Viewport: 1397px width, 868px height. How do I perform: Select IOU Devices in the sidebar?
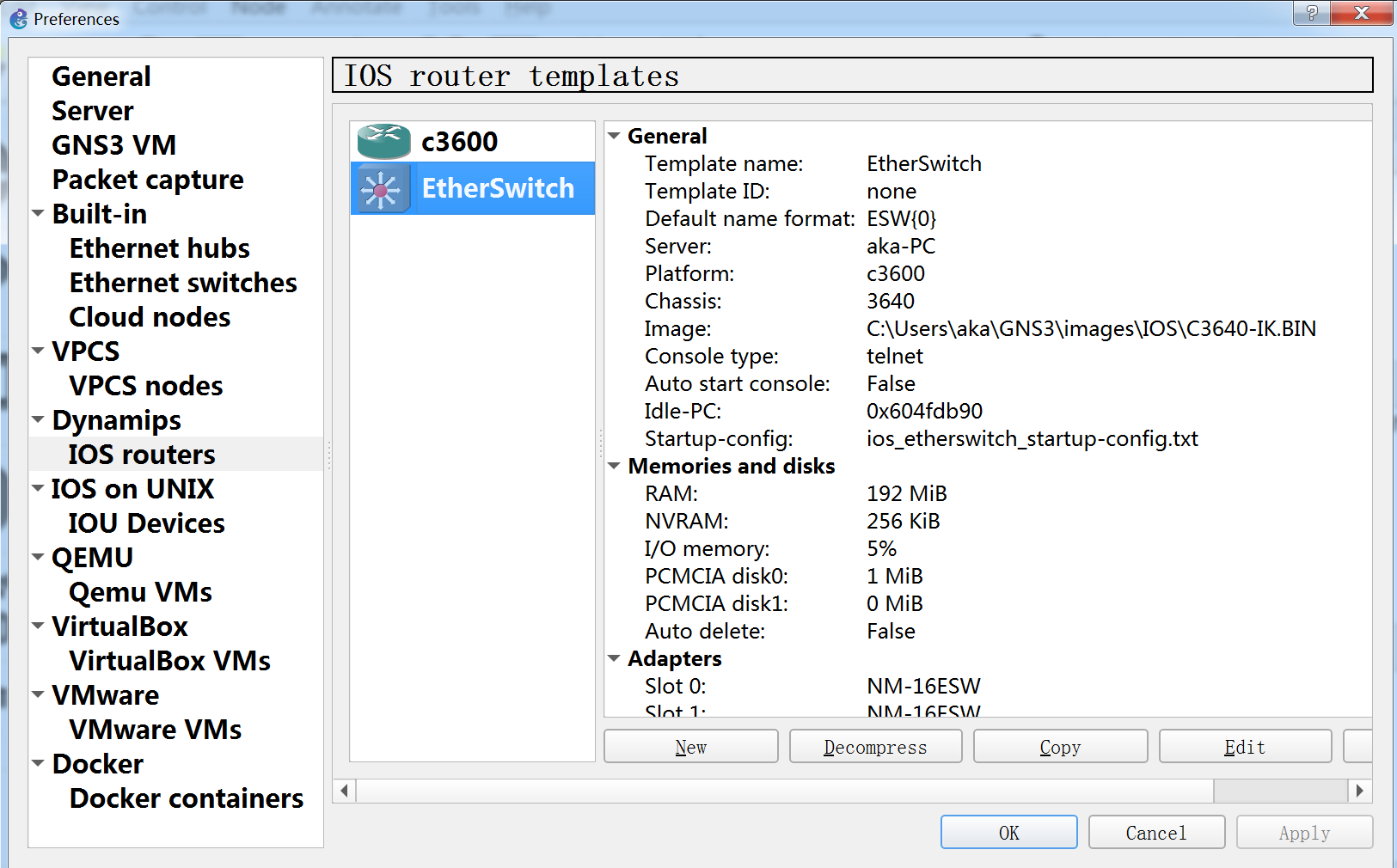coord(147,523)
